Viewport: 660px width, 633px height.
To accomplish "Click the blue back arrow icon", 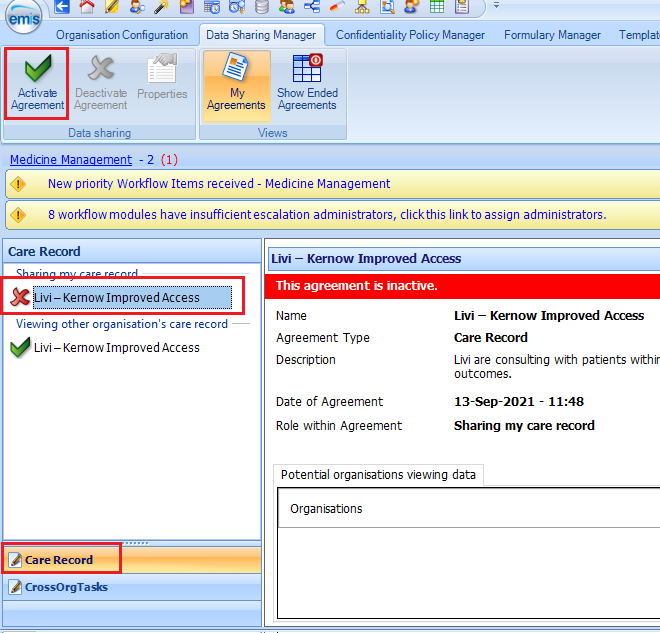I will pyautogui.click(x=62, y=7).
